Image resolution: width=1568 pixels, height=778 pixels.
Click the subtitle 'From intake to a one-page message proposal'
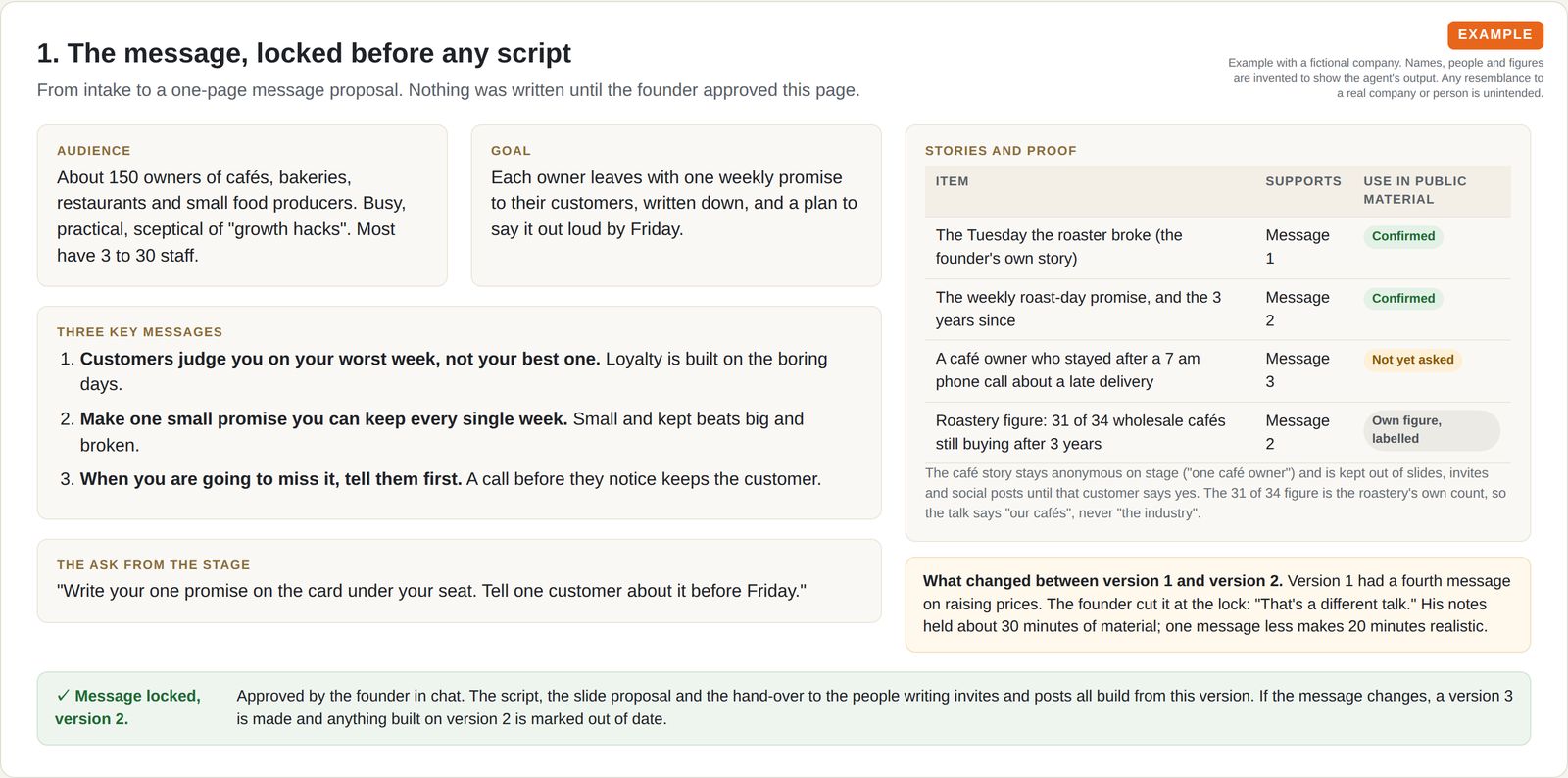pos(448,90)
